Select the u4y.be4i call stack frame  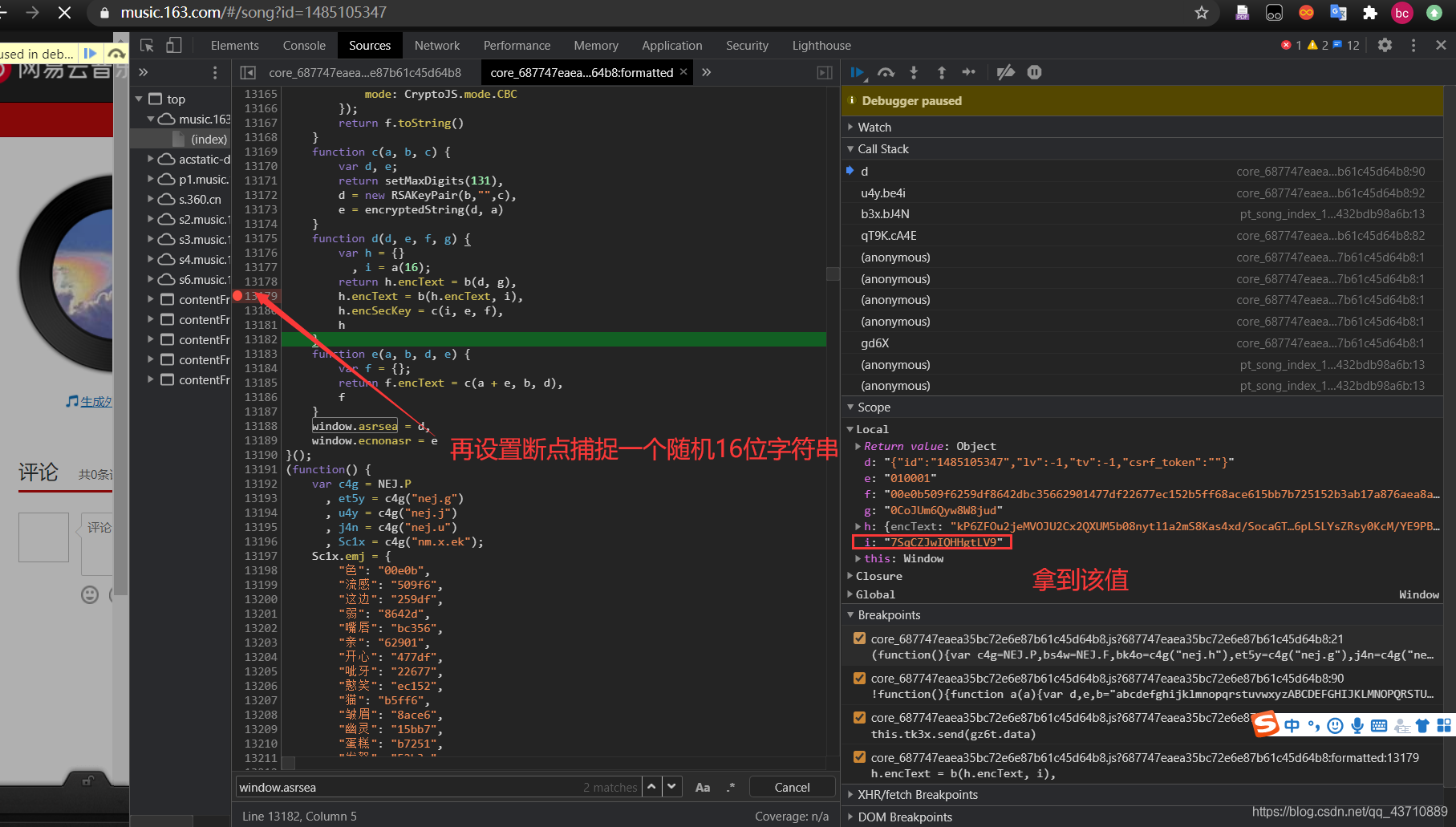(1142, 193)
